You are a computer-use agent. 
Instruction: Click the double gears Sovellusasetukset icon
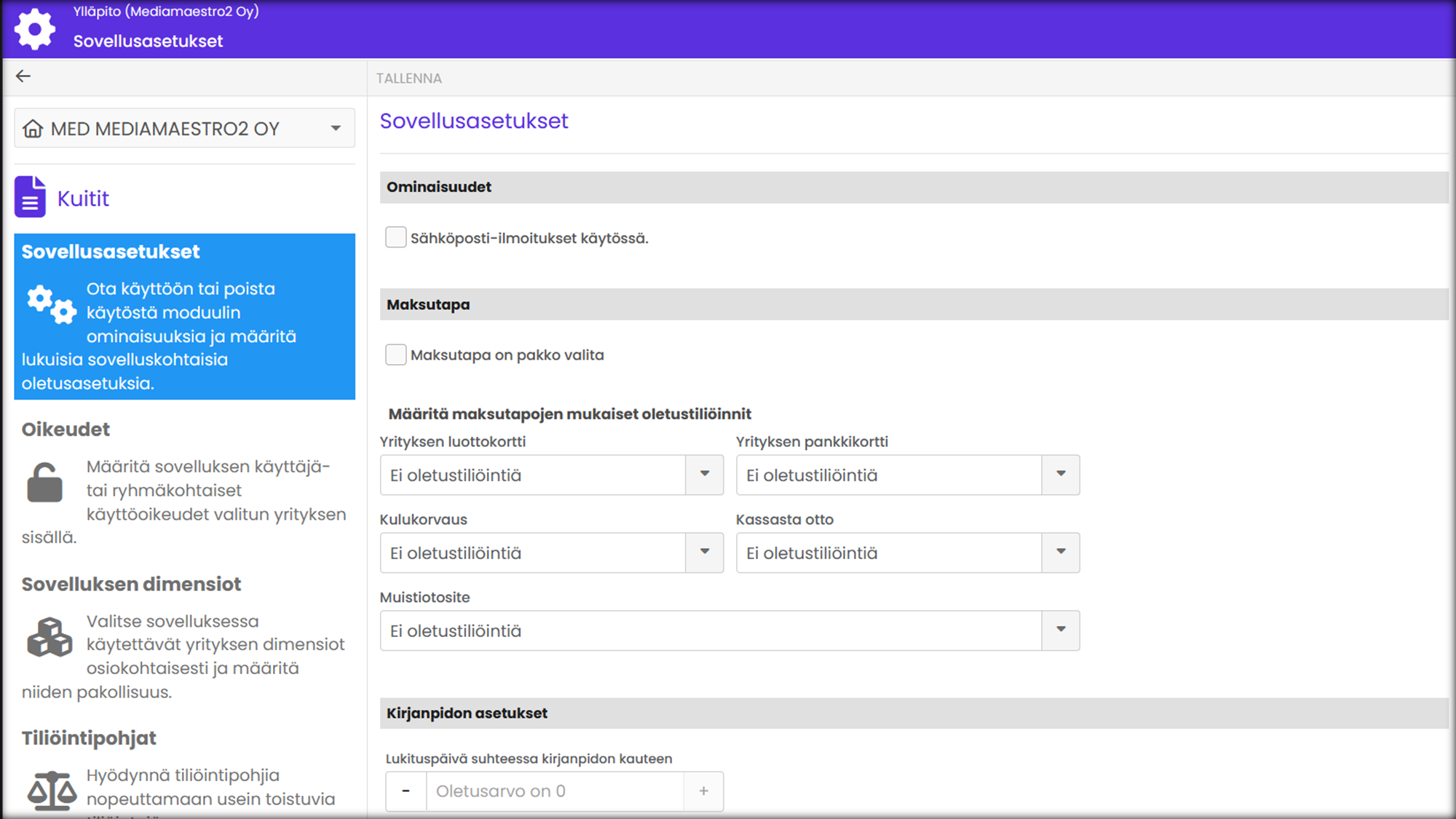(x=52, y=304)
